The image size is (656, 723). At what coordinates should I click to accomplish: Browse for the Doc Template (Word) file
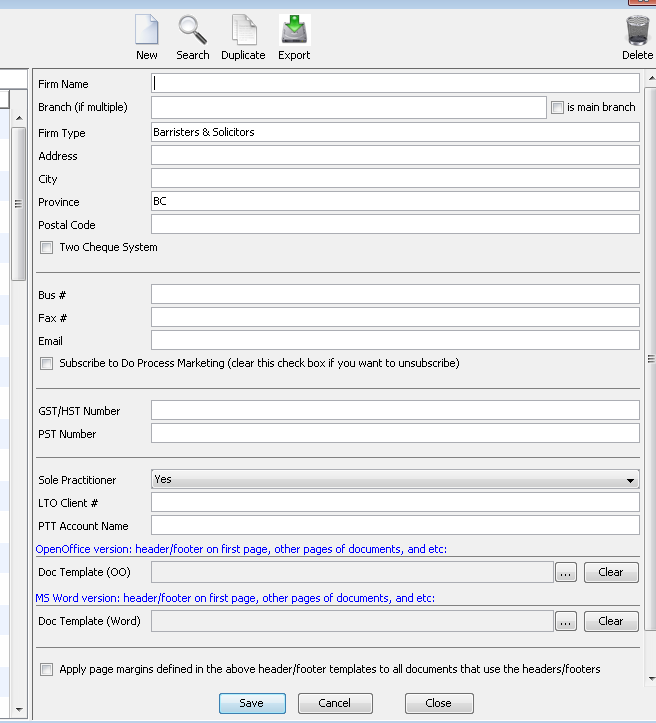pos(566,621)
